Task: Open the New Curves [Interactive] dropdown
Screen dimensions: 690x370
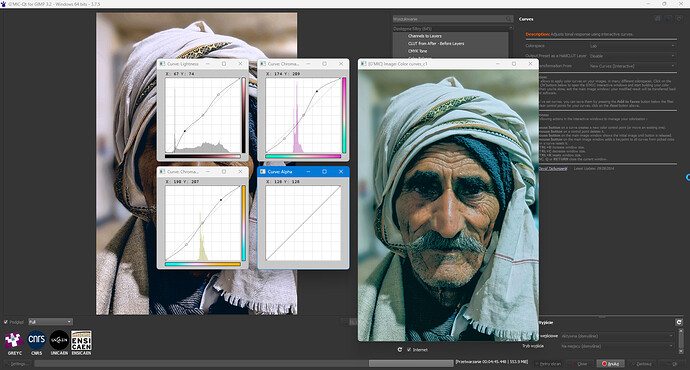Action: coord(632,66)
